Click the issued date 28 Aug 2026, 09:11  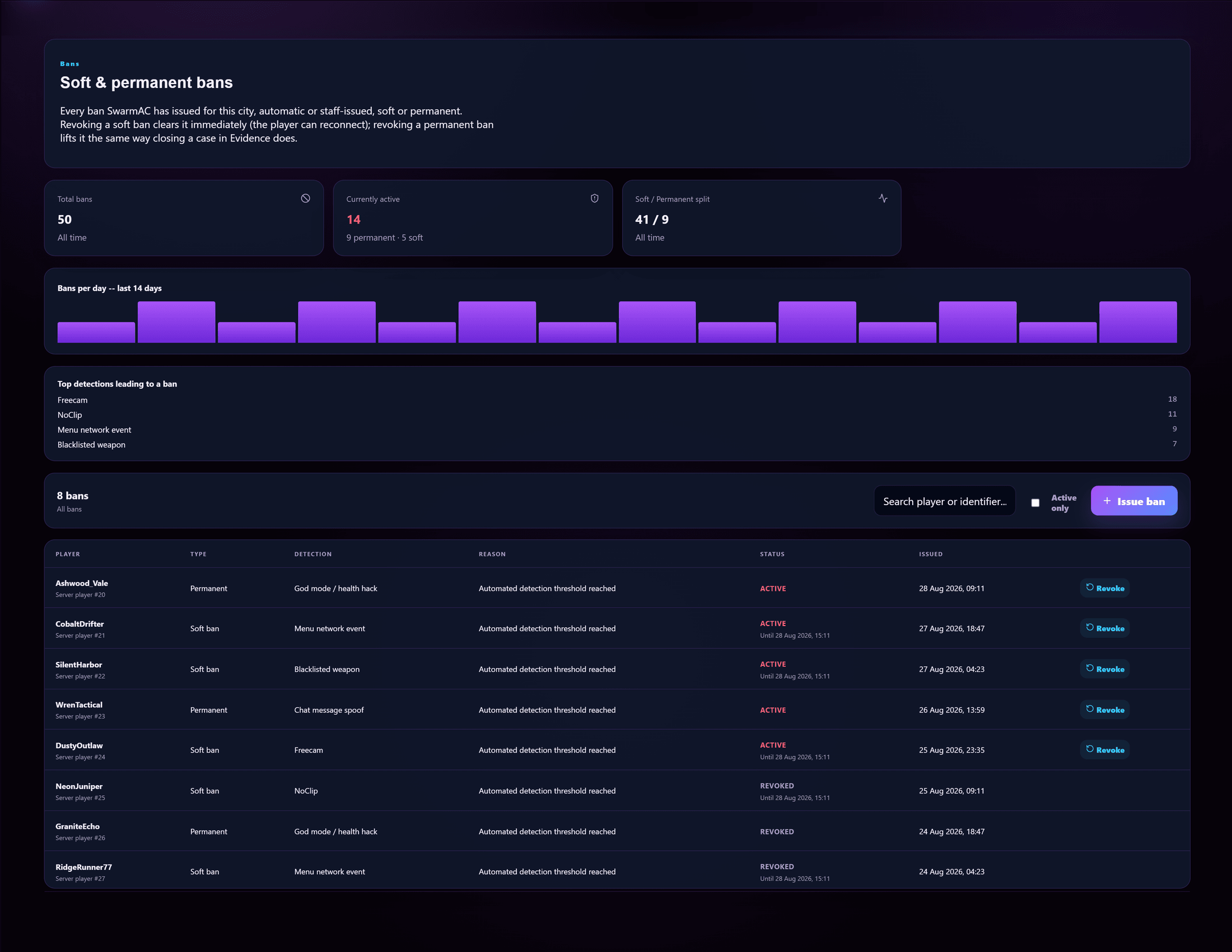point(951,587)
